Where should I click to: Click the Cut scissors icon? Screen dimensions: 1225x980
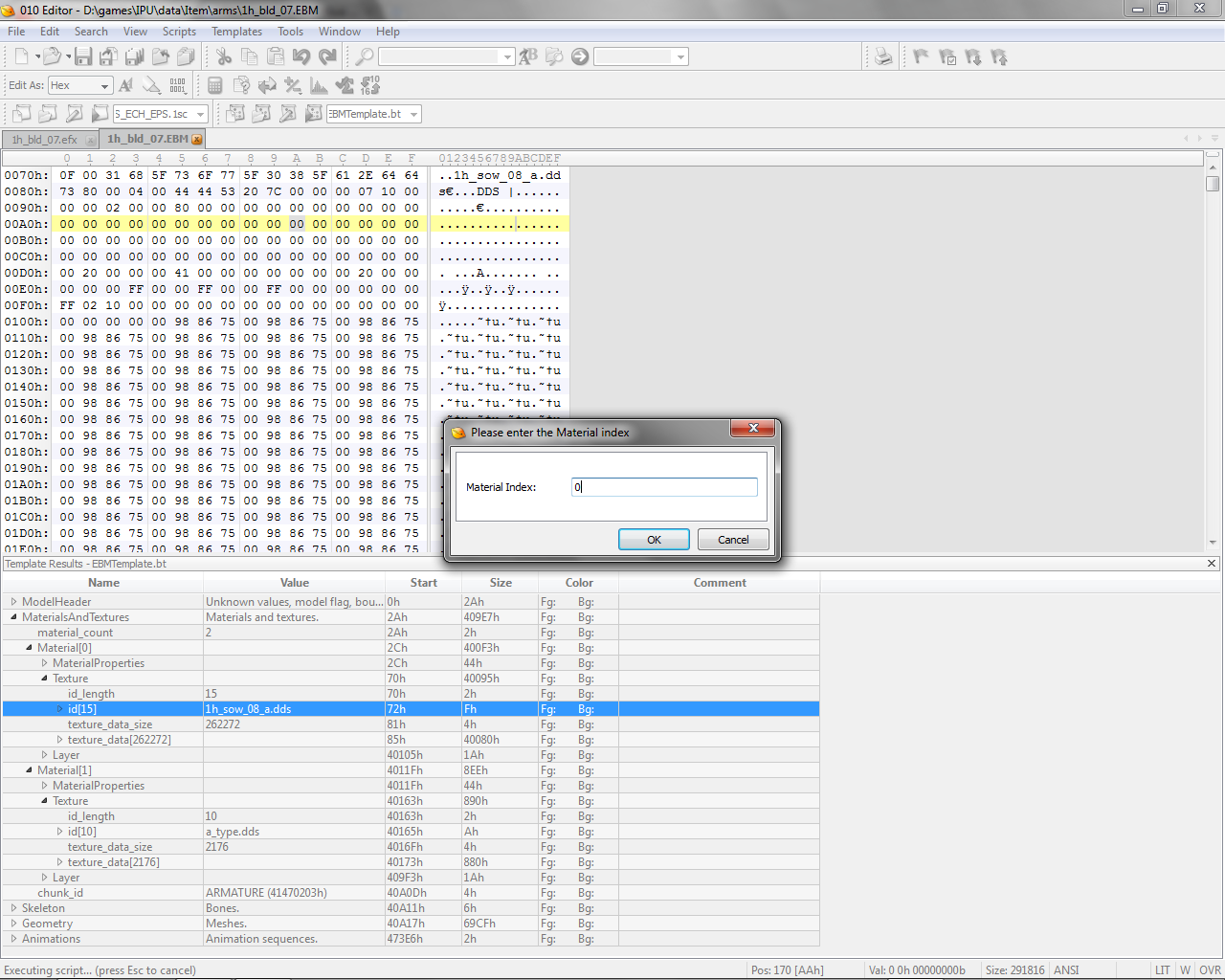pyautogui.click(x=223, y=56)
